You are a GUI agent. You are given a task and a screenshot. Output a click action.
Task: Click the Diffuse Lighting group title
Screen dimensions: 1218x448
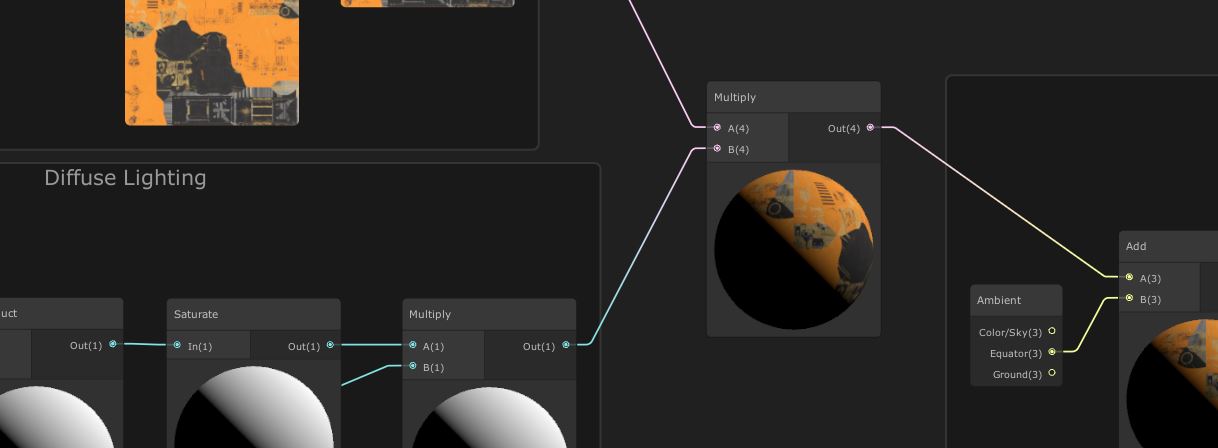pyautogui.click(x=125, y=178)
